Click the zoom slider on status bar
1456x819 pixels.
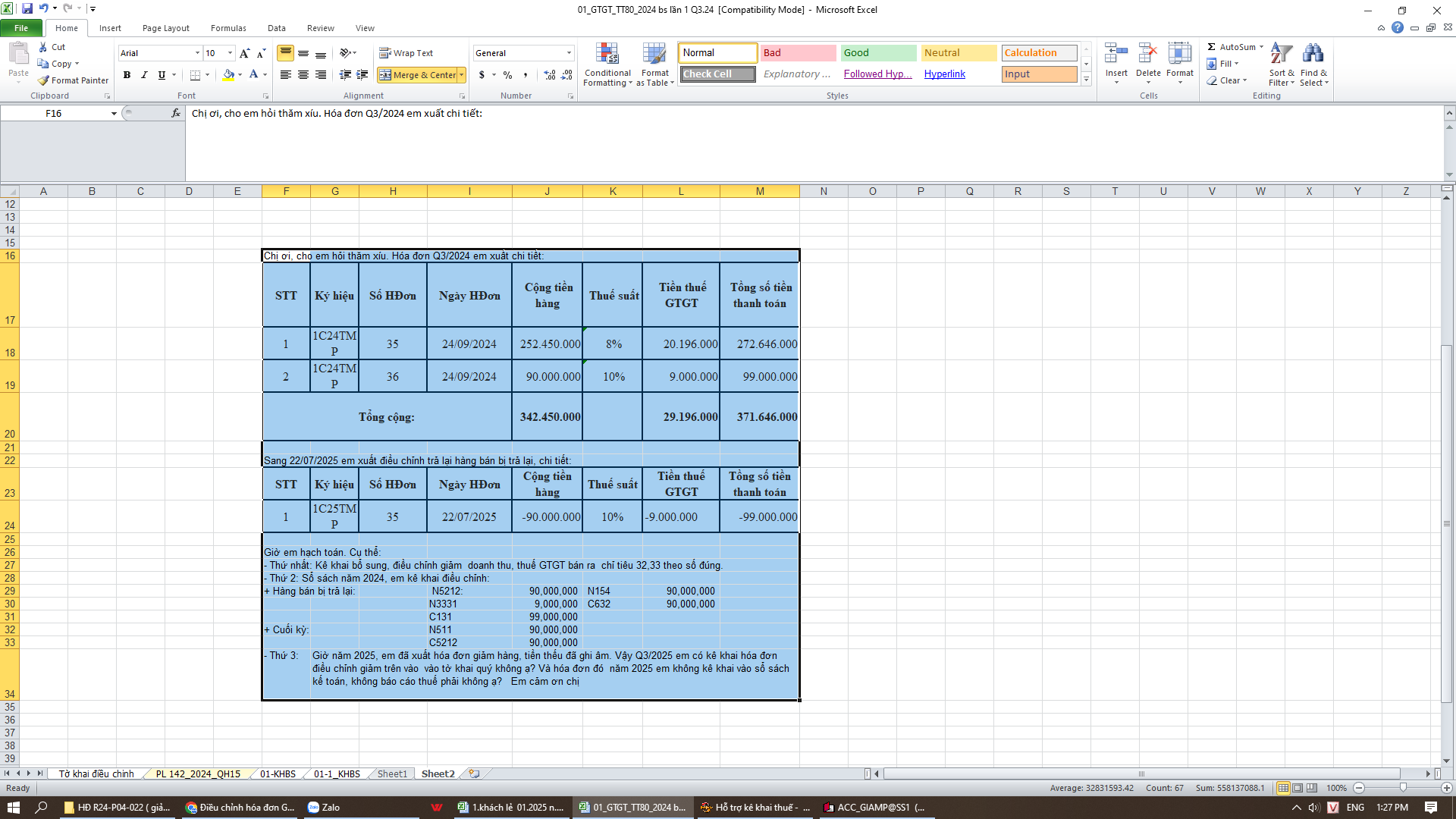1403,788
